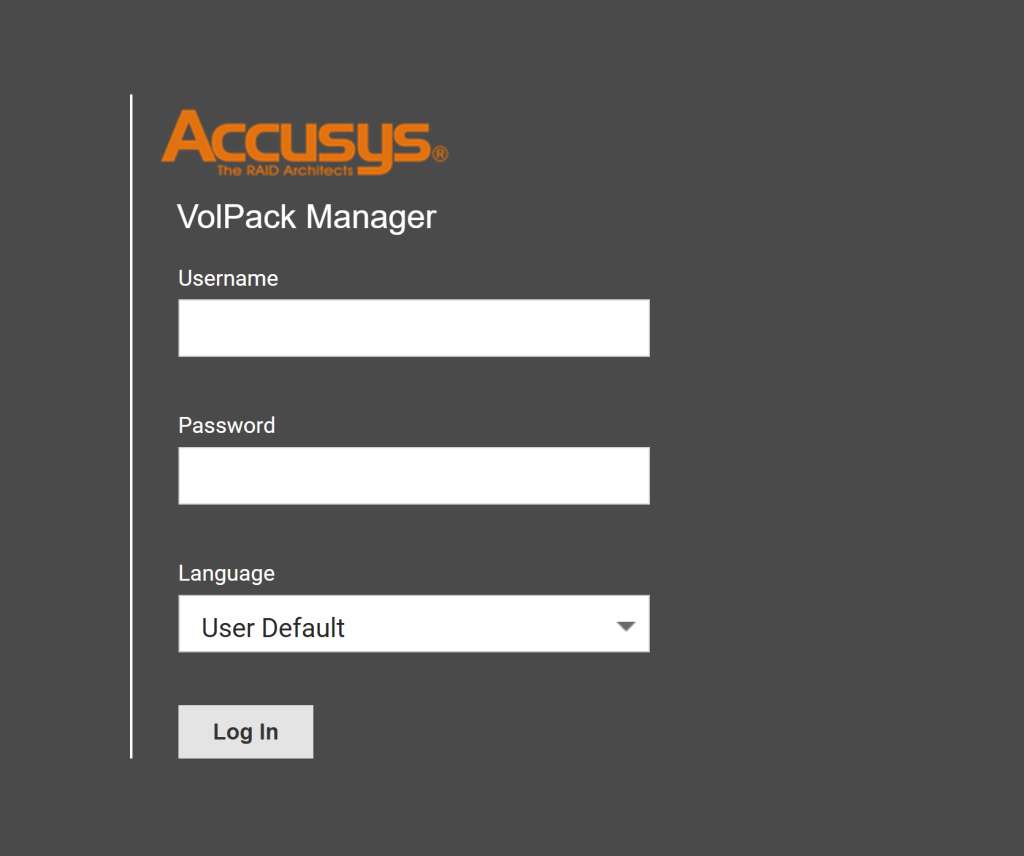
Task: Click the registered trademark symbol beside Accusys
Action: 440,154
